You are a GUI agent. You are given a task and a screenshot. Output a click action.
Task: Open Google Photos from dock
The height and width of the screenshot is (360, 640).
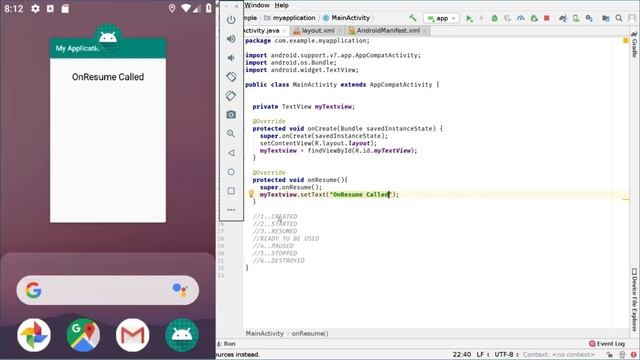click(34, 335)
